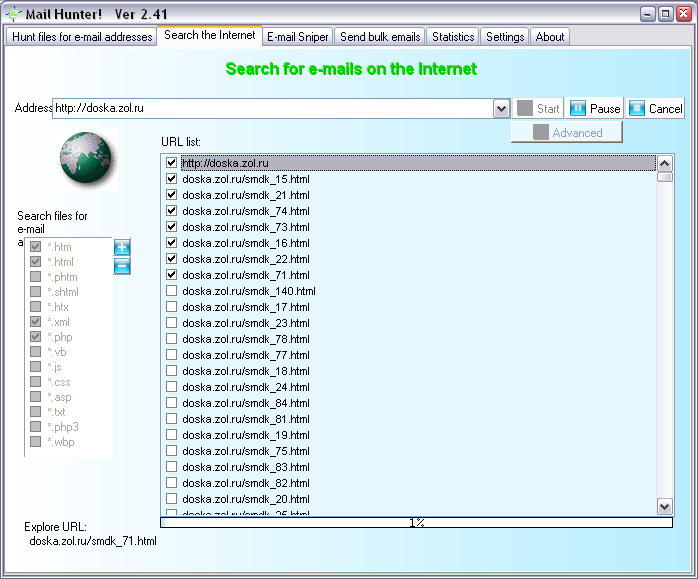The height and width of the screenshot is (579, 698).
Task: Click the Explore URL value smdk_71.html text
Action: point(93,541)
